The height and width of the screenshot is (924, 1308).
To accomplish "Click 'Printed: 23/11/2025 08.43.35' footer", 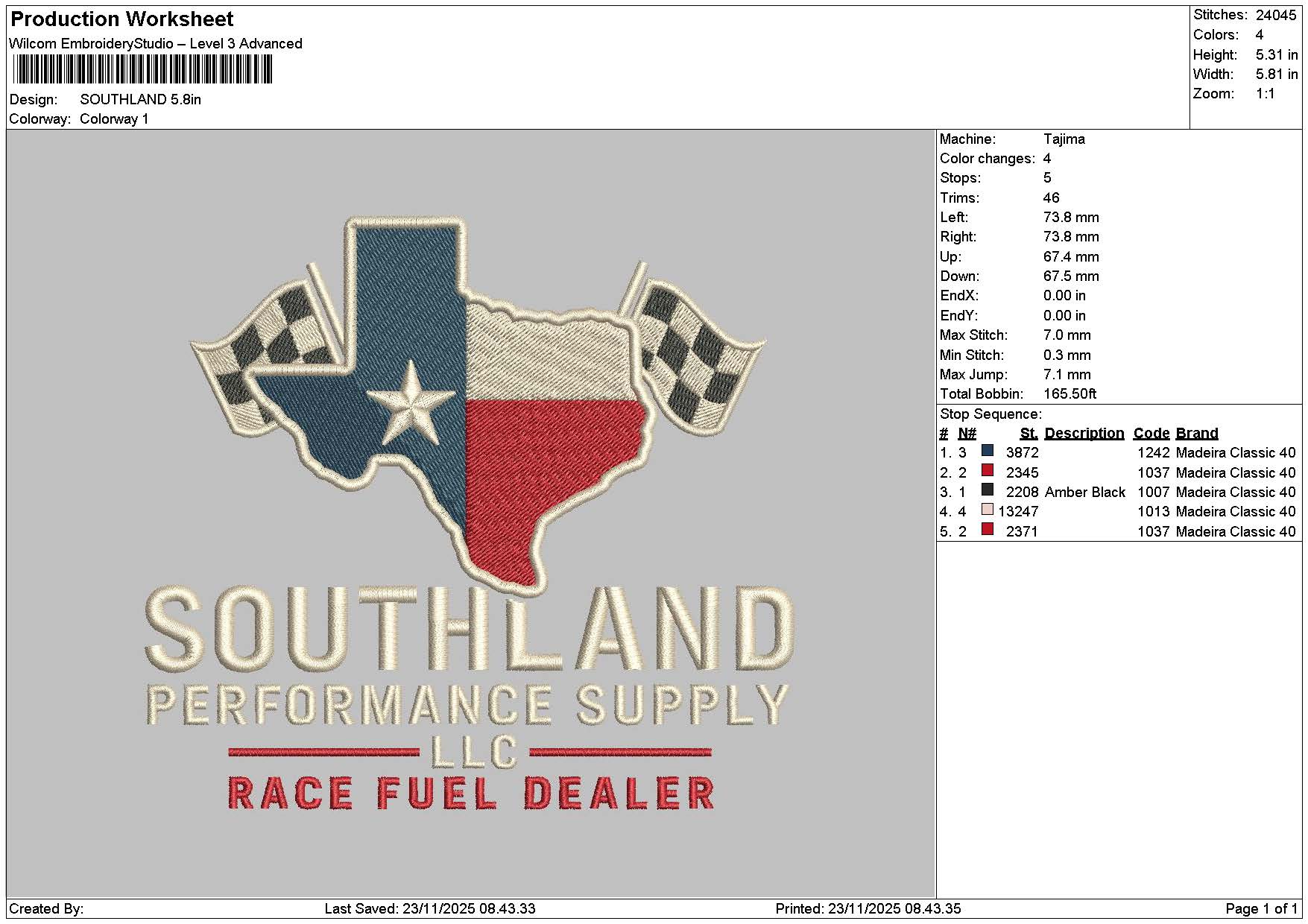I will [x=868, y=909].
